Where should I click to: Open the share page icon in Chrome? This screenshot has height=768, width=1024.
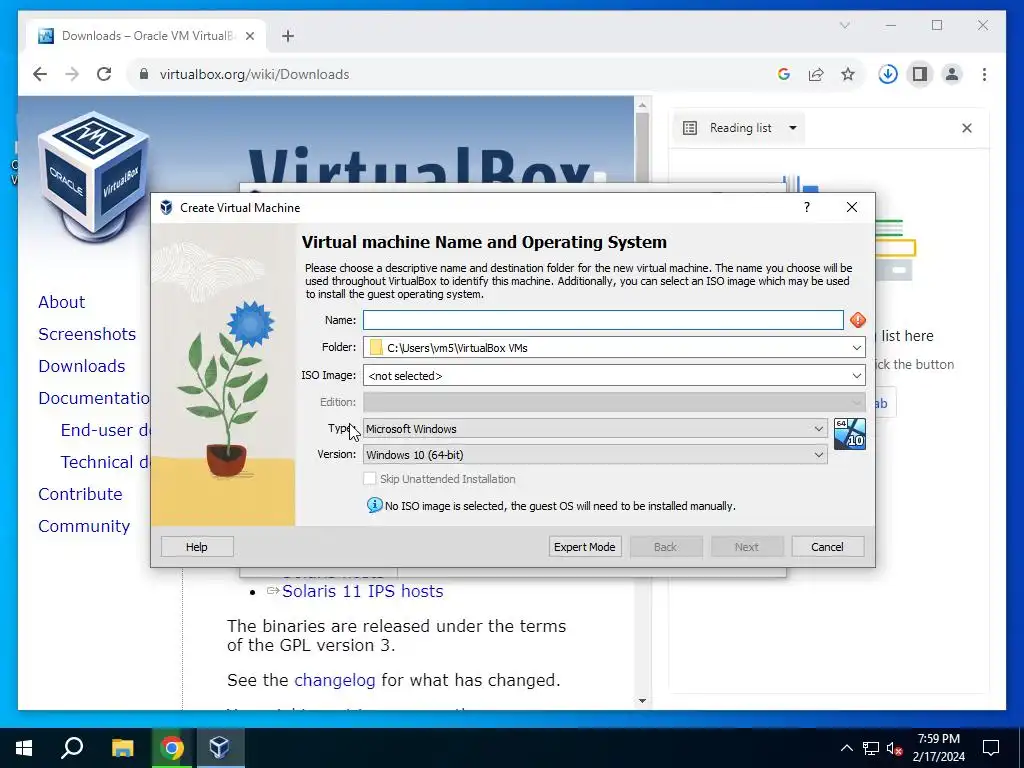816,74
